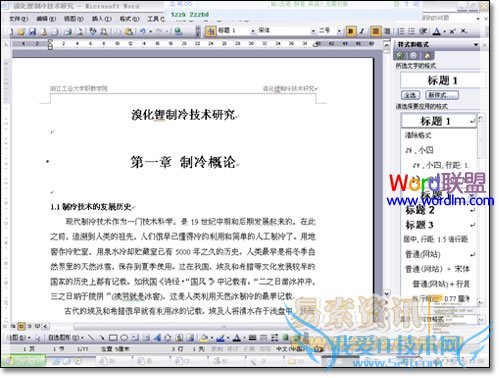Apply the 居中, 行距 1.5 倍行距 format
500x378 pixels.
click(x=436, y=239)
